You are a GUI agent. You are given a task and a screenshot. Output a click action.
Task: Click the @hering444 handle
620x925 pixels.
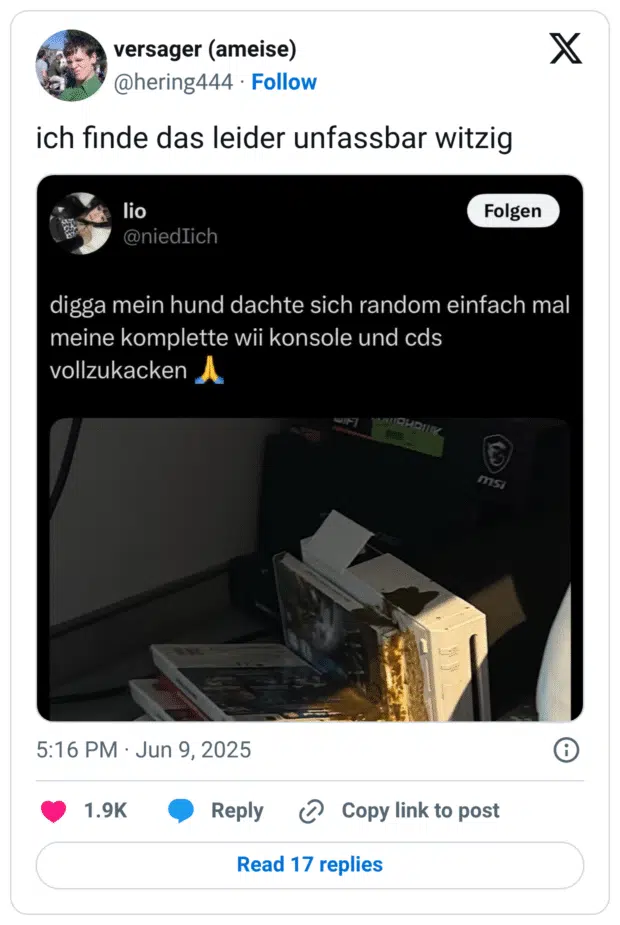173,82
